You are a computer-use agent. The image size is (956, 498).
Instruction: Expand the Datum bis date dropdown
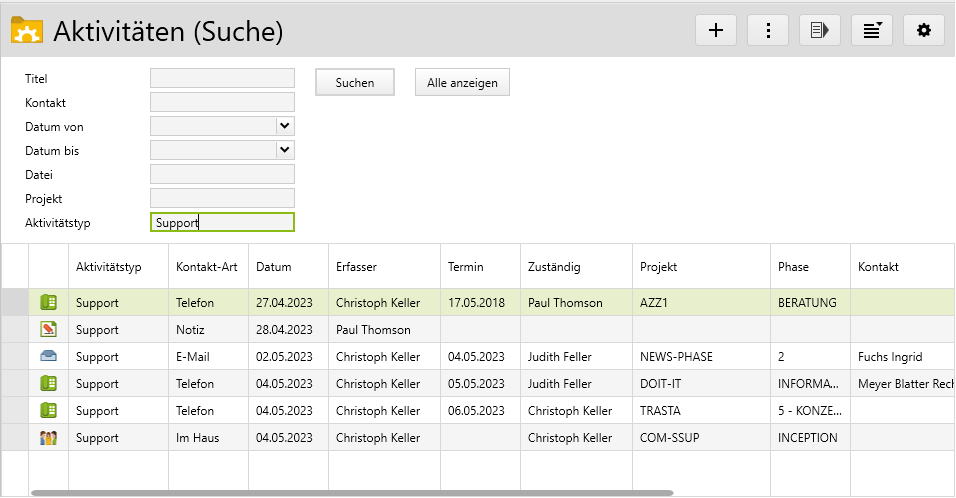tap(285, 150)
